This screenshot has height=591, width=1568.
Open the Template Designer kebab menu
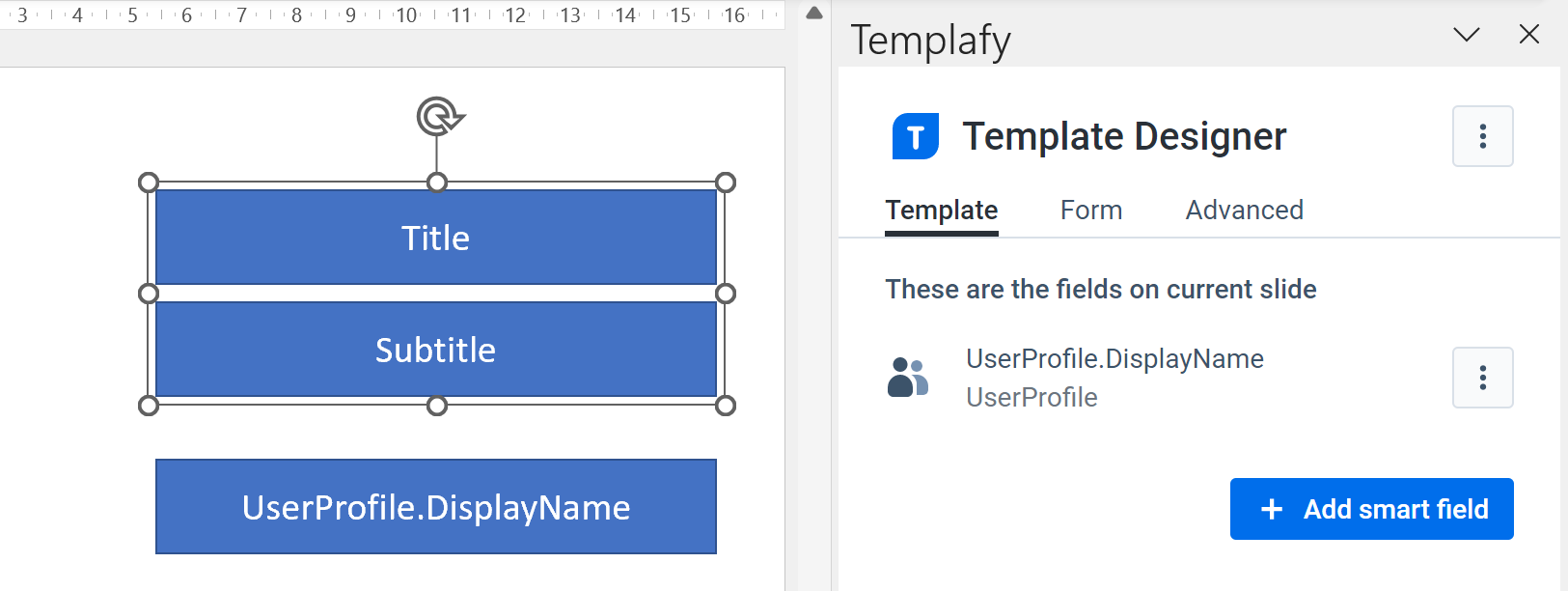pyautogui.click(x=1482, y=136)
